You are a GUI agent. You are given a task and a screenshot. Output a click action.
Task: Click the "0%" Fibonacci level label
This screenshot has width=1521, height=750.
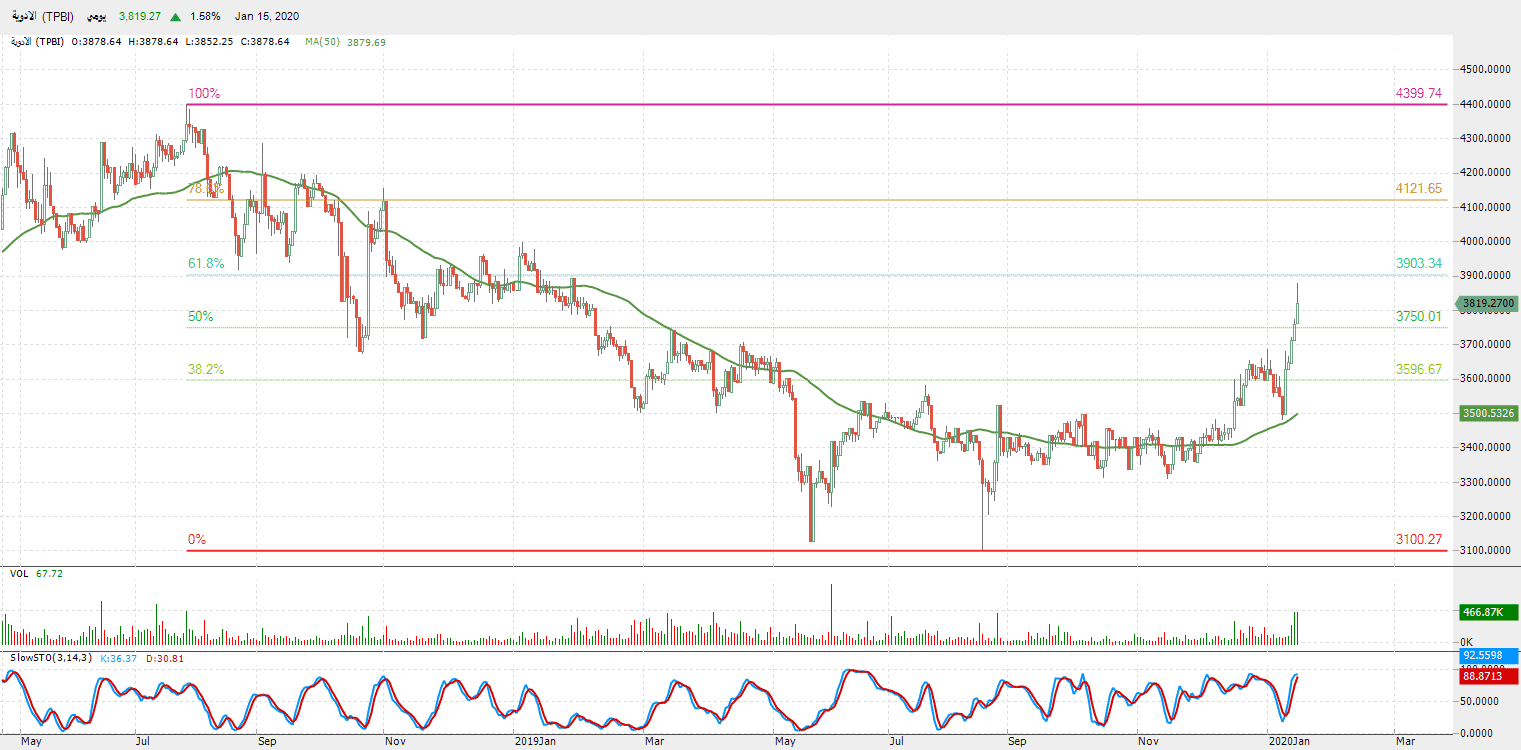click(x=197, y=540)
